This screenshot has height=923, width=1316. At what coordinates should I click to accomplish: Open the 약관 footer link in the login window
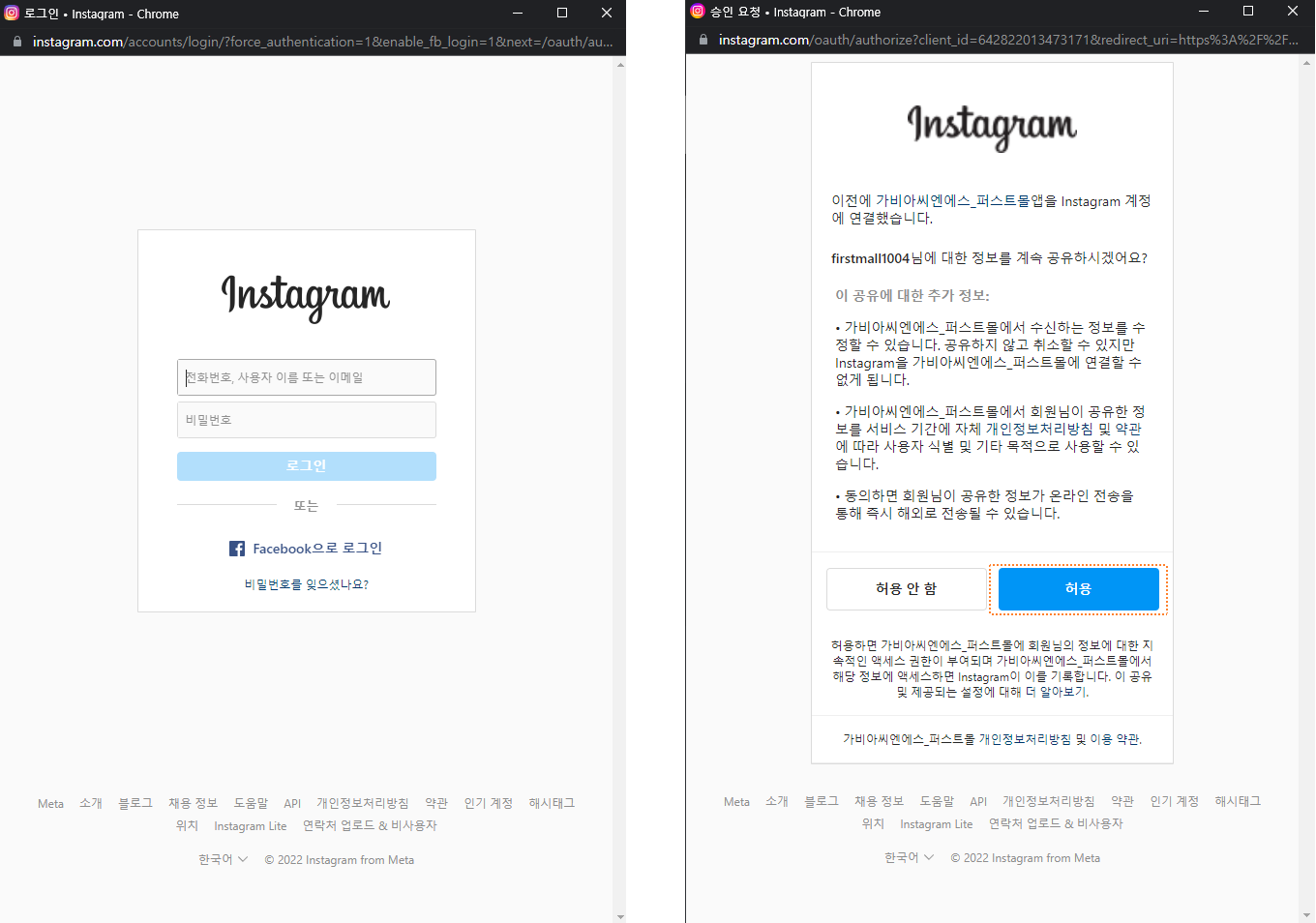point(436,804)
